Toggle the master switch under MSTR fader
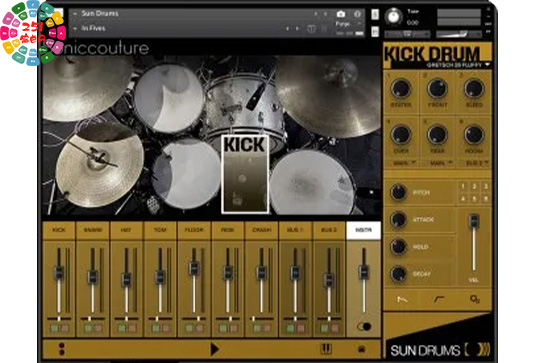 point(364,327)
